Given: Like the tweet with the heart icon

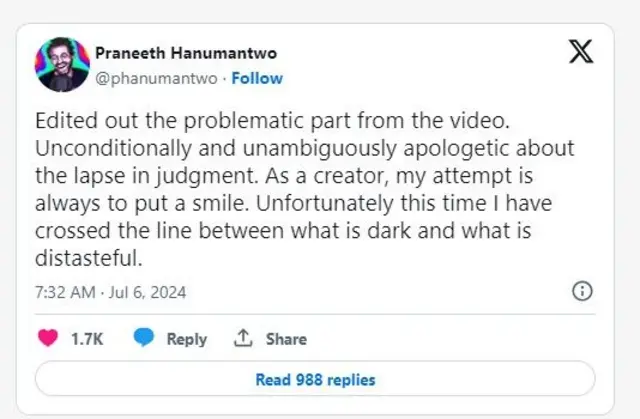Looking at the screenshot, I should tap(48, 339).
